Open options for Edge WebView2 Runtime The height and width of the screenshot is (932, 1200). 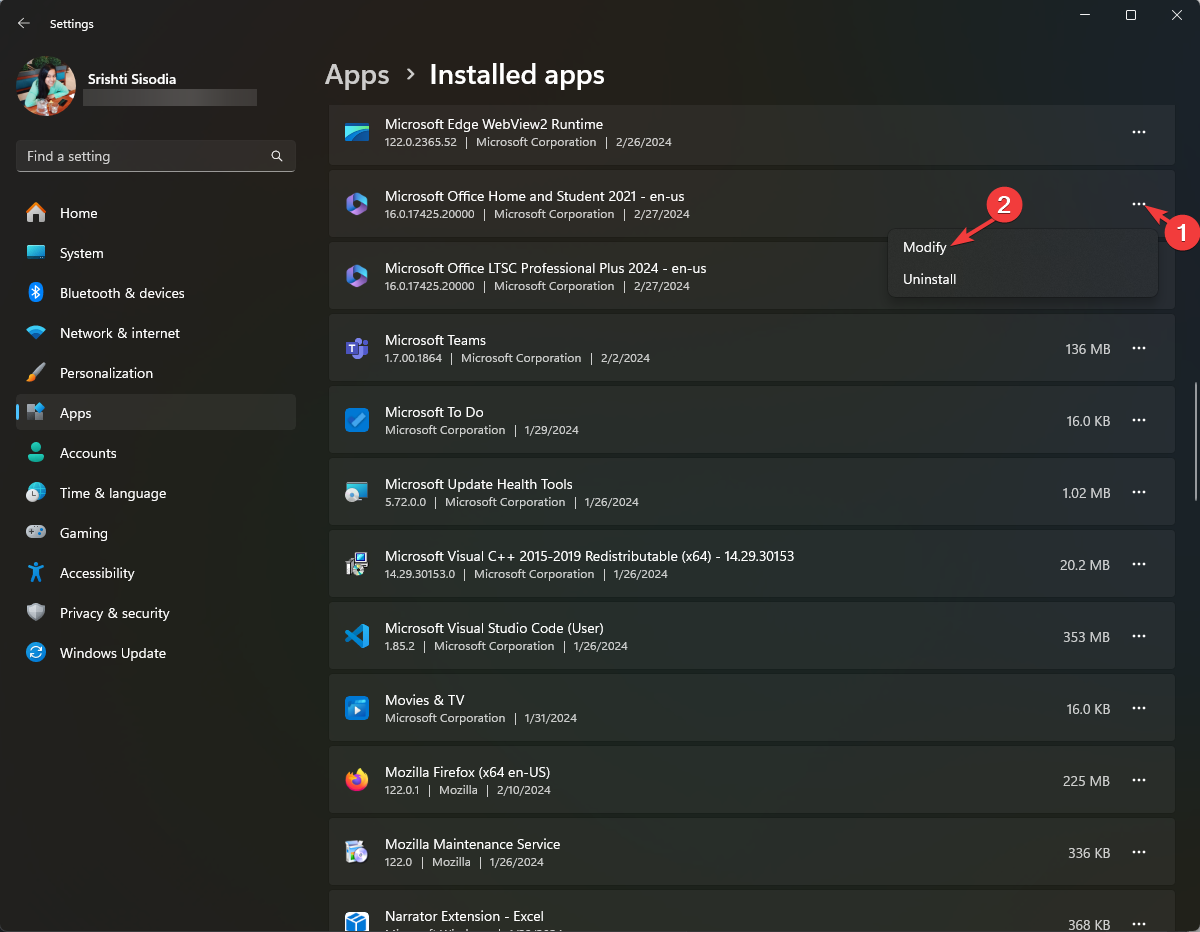(1138, 132)
